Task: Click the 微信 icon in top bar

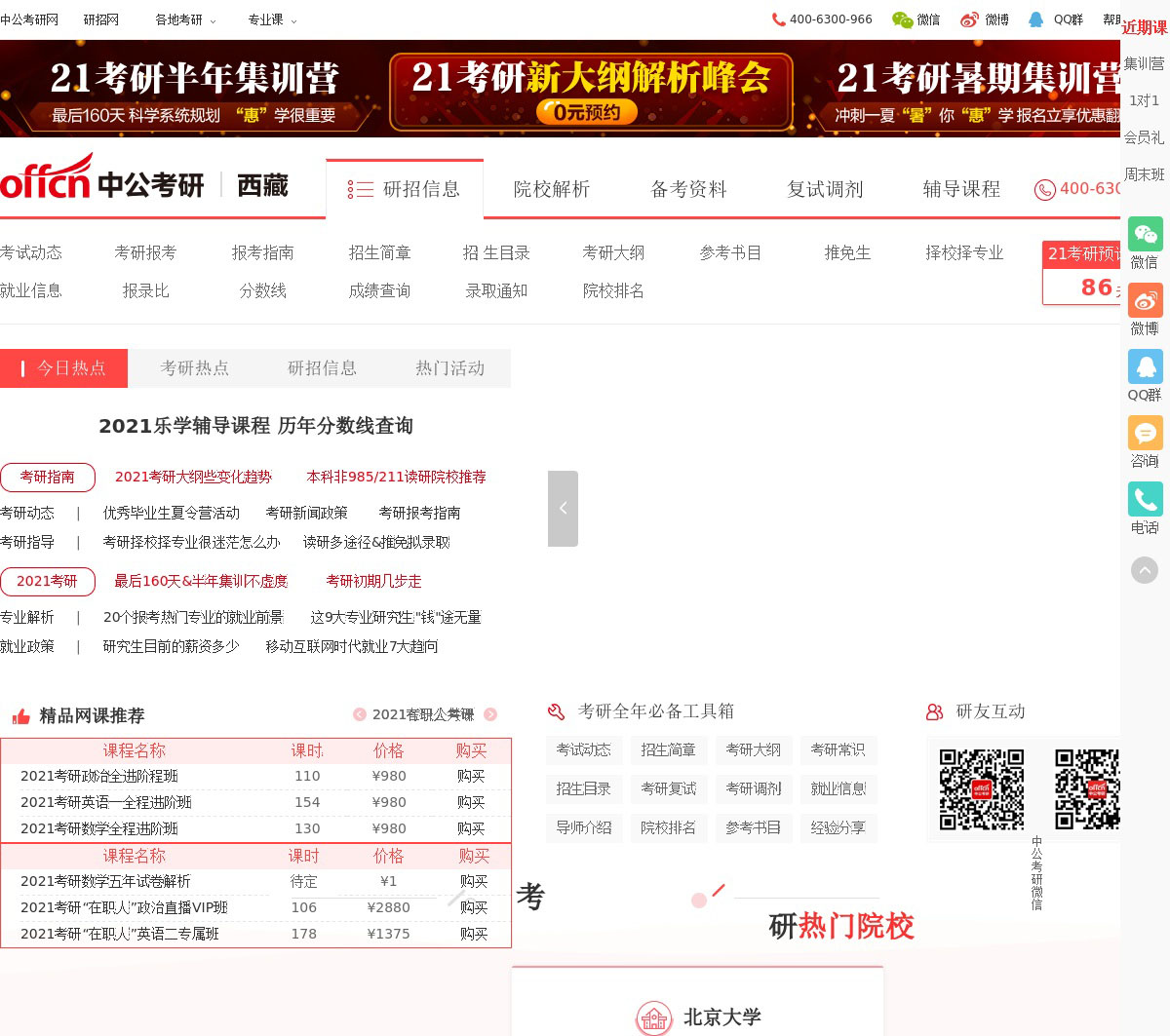Action: click(x=916, y=19)
